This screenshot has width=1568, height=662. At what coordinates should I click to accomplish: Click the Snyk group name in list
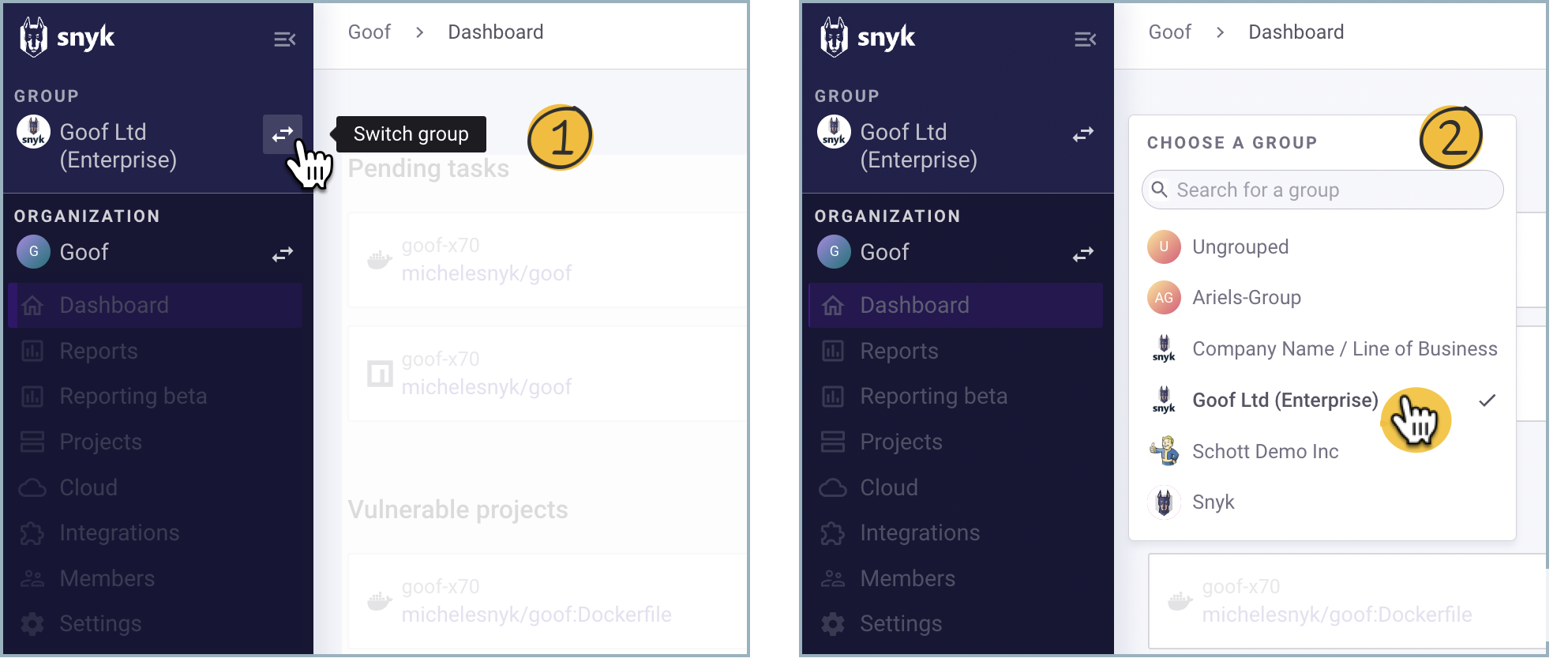pyautogui.click(x=1213, y=502)
